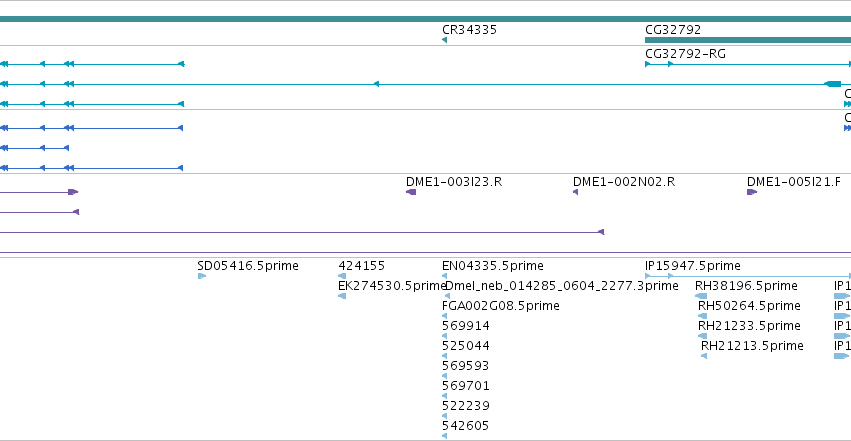
Task: Select the RH38196.5prime label
Action: tap(746, 286)
